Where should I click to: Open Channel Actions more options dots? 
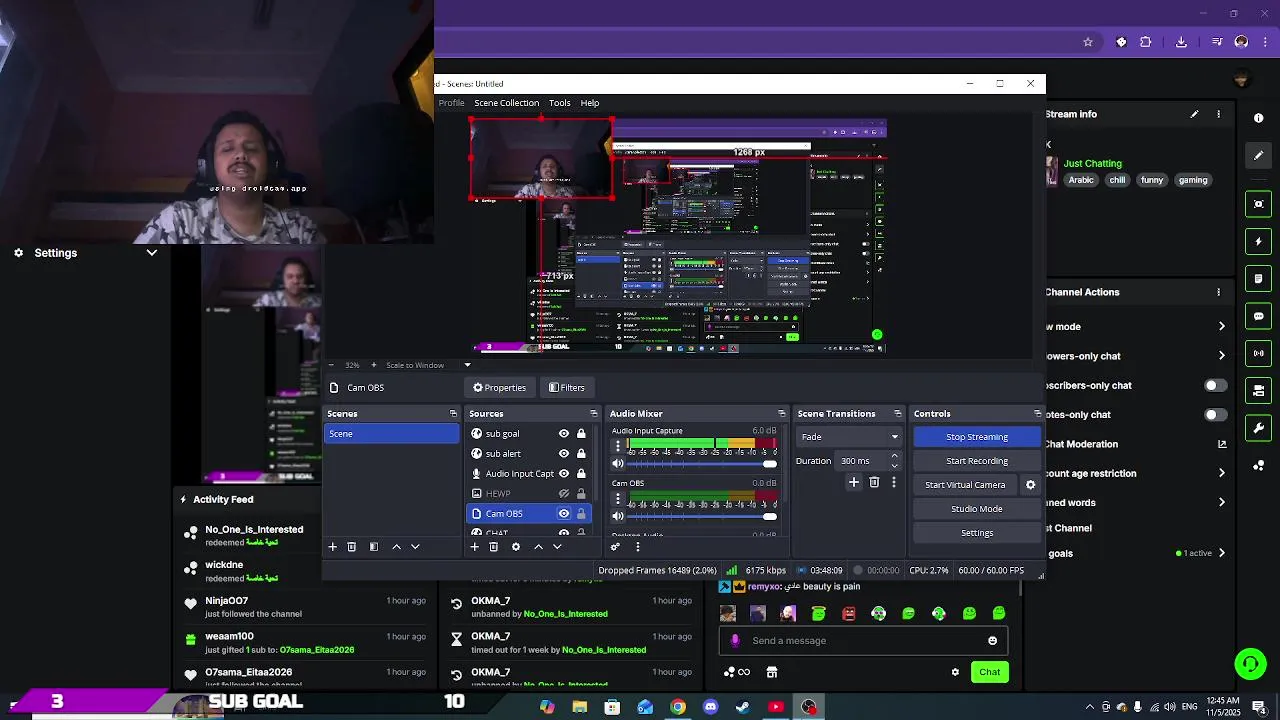point(1218,292)
